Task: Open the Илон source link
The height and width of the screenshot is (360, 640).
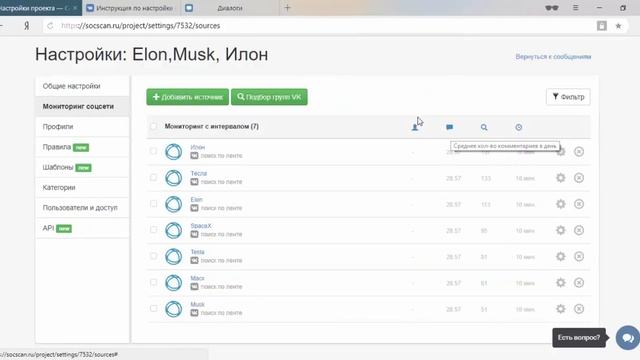Action: (x=198, y=147)
